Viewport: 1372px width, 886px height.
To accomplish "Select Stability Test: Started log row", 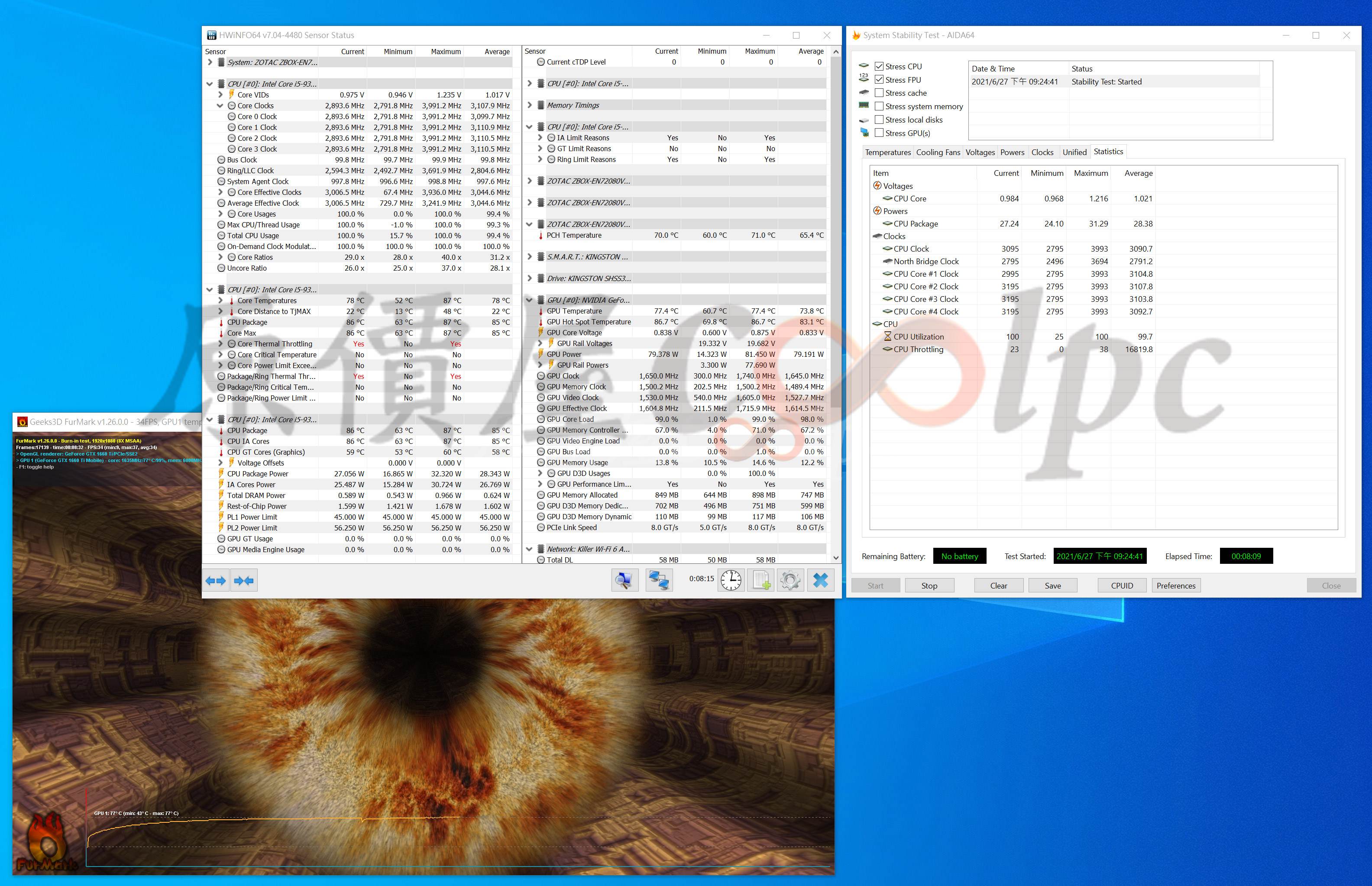I will pos(1116,82).
